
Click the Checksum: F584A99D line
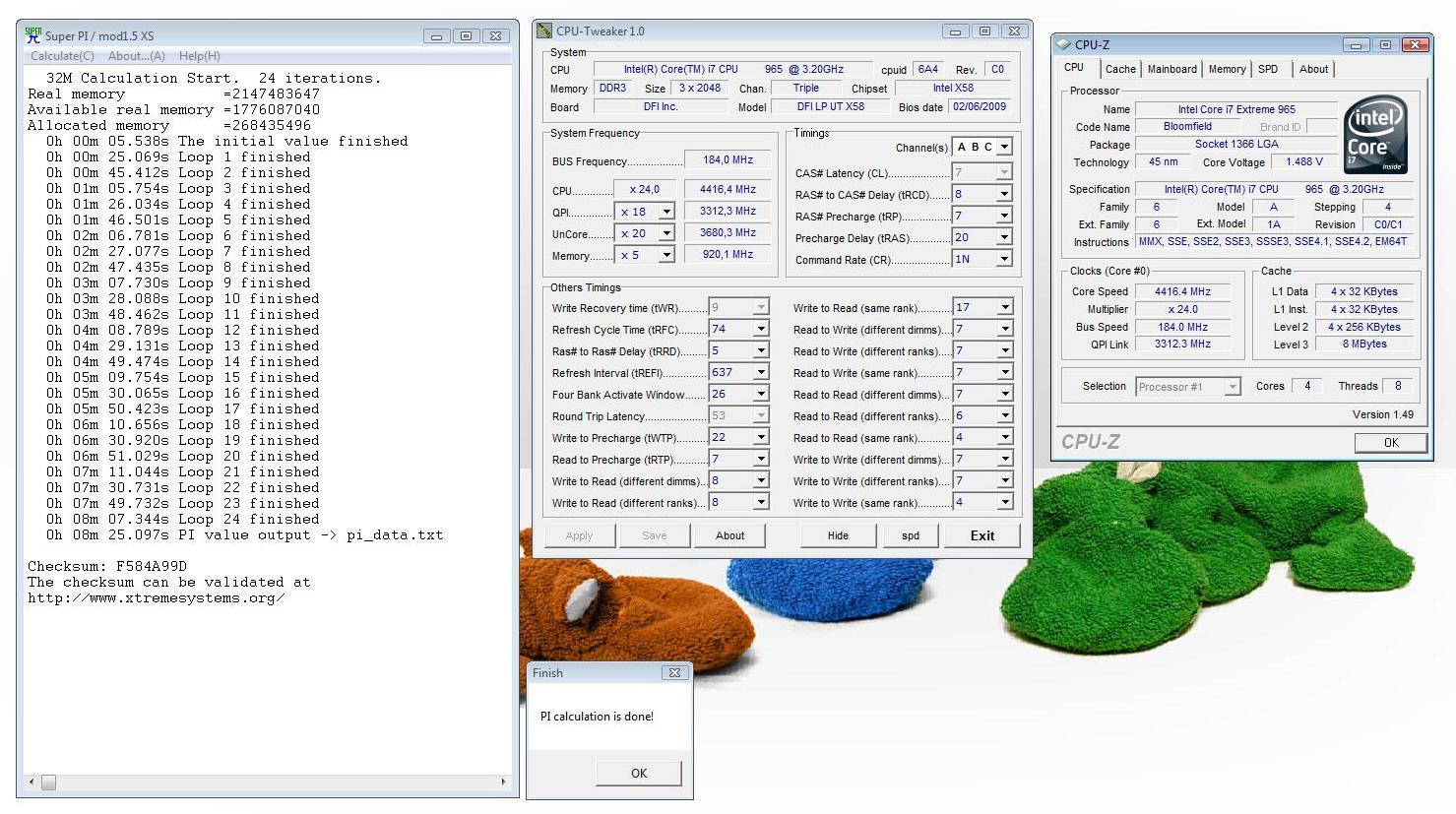click(x=107, y=567)
